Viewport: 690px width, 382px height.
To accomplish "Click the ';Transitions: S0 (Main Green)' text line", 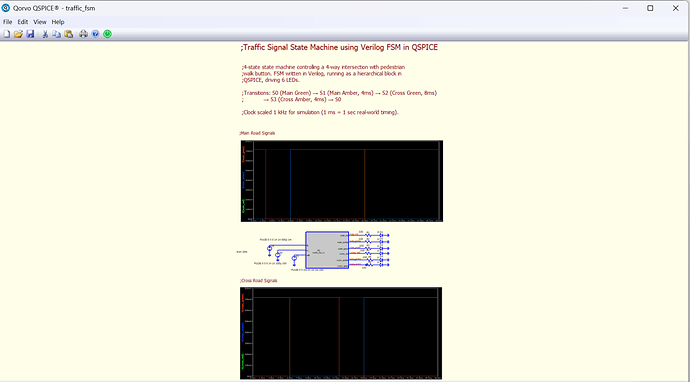I will [x=339, y=93].
